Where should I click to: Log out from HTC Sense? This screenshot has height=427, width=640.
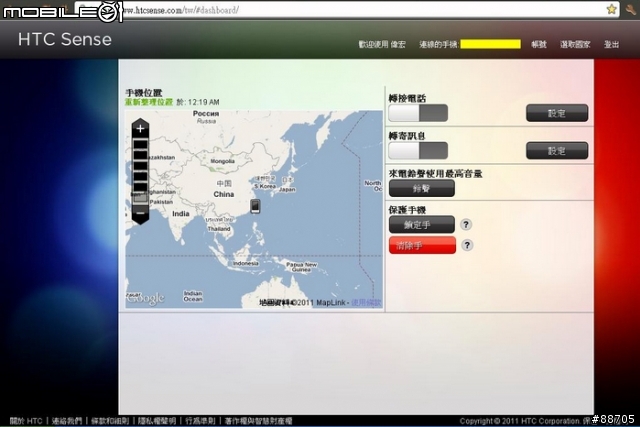coord(611,44)
